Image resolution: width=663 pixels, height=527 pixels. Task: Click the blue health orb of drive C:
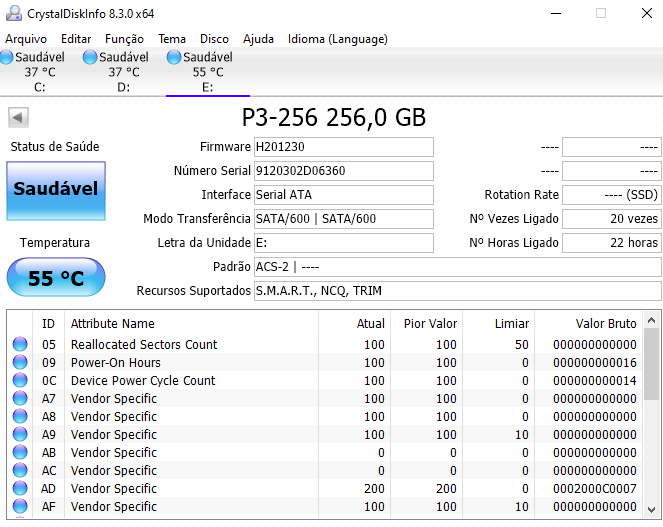(x=6, y=57)
